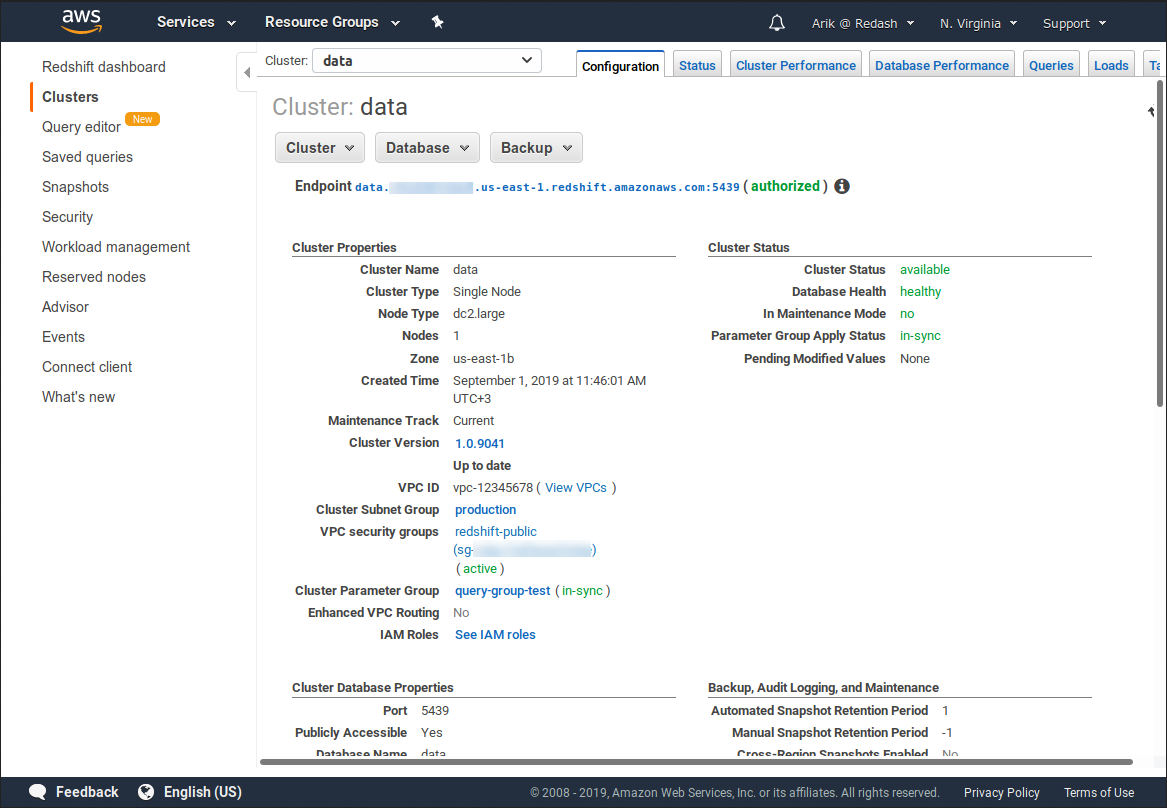Click the vertical scrollbar thumb
Viewport: 1167px width, 808px height.
pyautogui.click(x=1160, y=243)
